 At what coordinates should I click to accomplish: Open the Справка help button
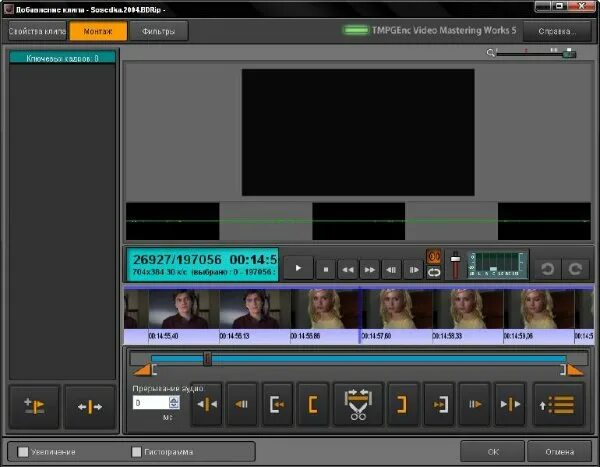[x=557, y=31]
